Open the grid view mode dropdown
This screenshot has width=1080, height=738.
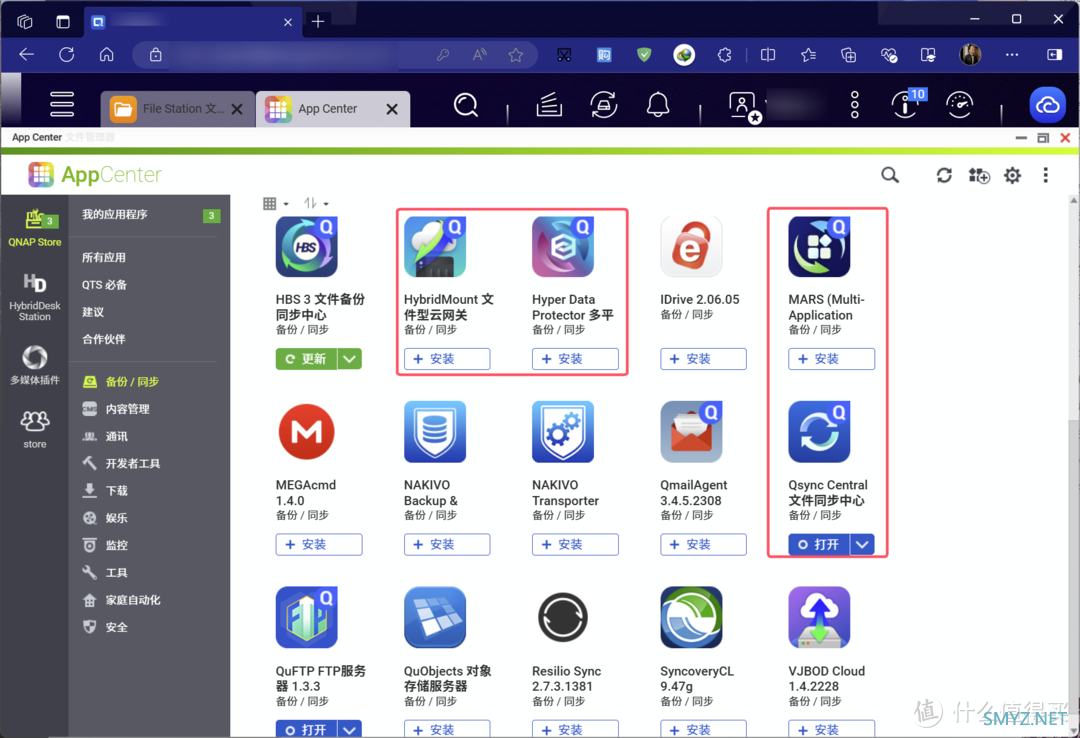click(x=276, y=203)
